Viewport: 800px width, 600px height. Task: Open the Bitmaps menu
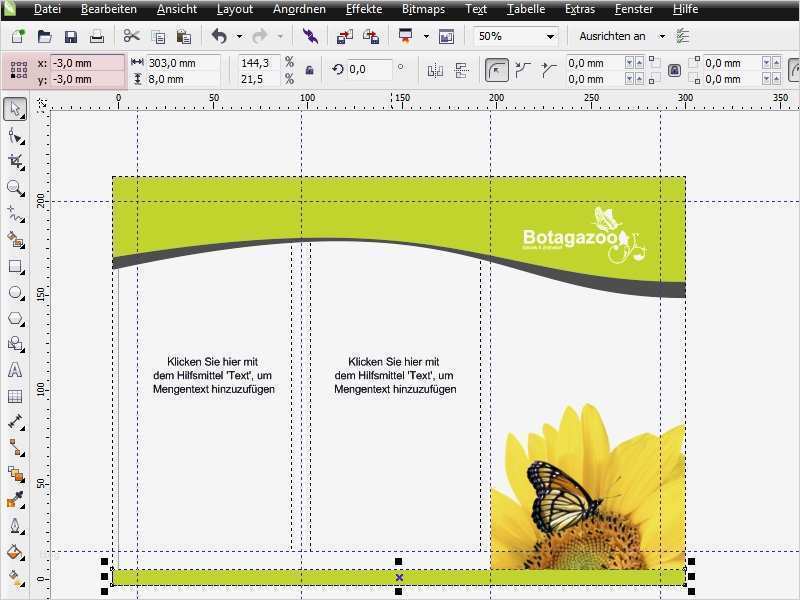tap(424, 9)
